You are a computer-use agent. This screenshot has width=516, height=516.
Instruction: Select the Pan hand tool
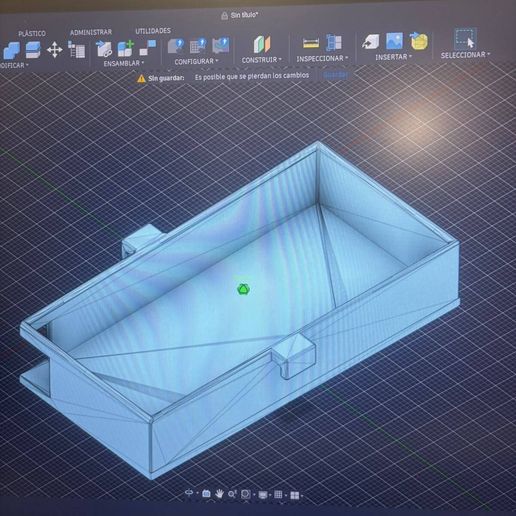tap(219, 494)
